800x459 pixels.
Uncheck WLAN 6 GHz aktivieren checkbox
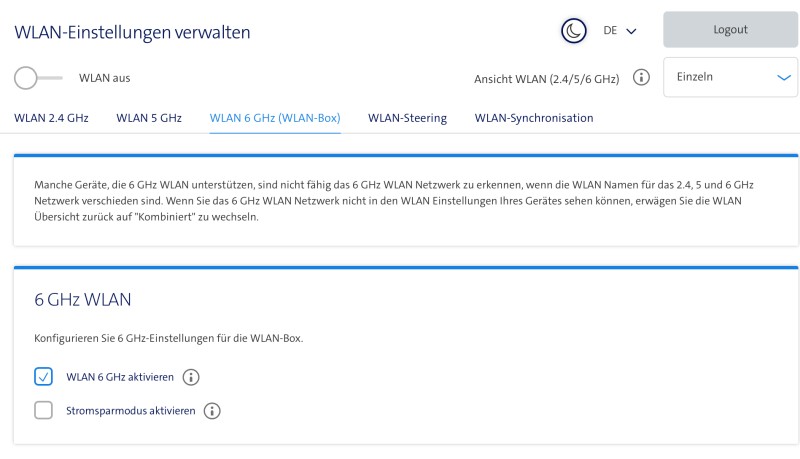click(x=43, y=377)
